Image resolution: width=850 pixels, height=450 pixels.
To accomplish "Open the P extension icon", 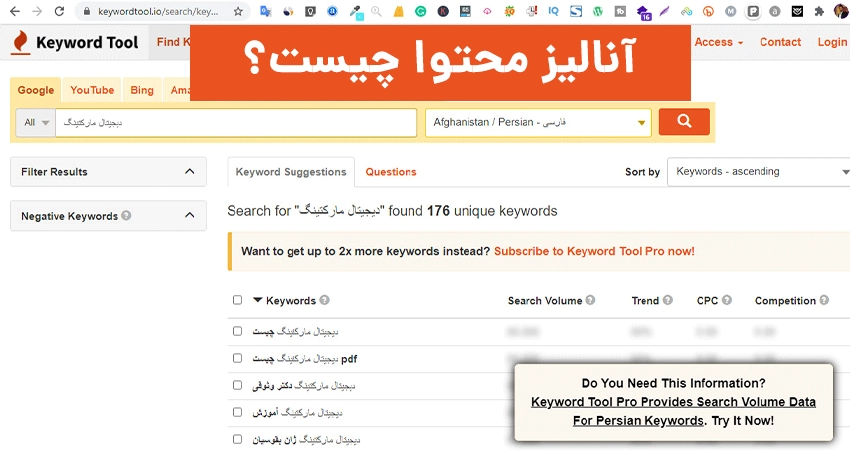I will [x=753, y=11].
